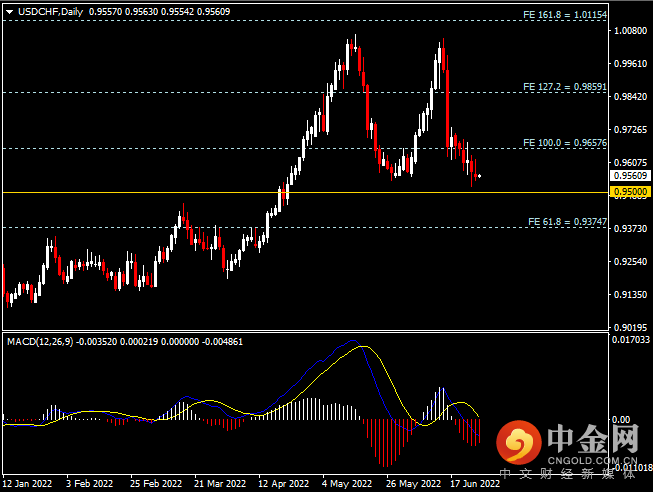Click the 0.97265 price axis value
This screenshot has width=653, height=492.
pyautogui.click(x=631, y=130)
